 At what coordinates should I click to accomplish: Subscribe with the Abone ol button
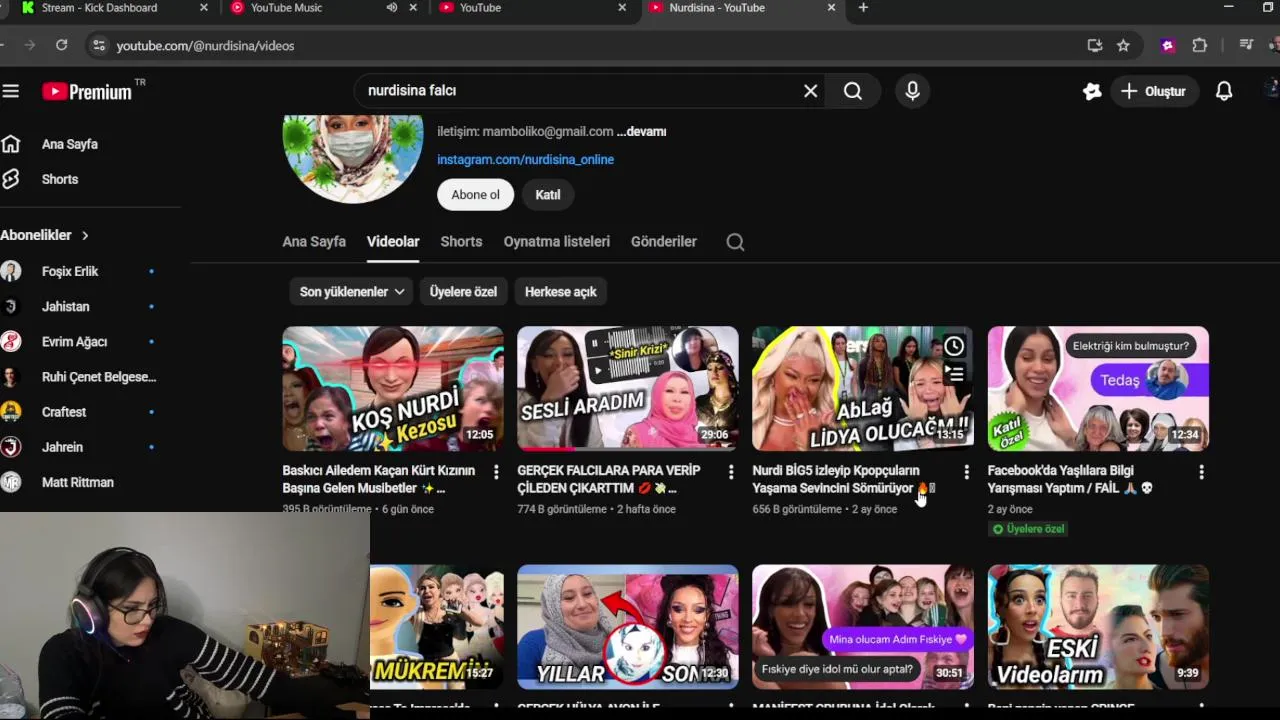[475, 195]
